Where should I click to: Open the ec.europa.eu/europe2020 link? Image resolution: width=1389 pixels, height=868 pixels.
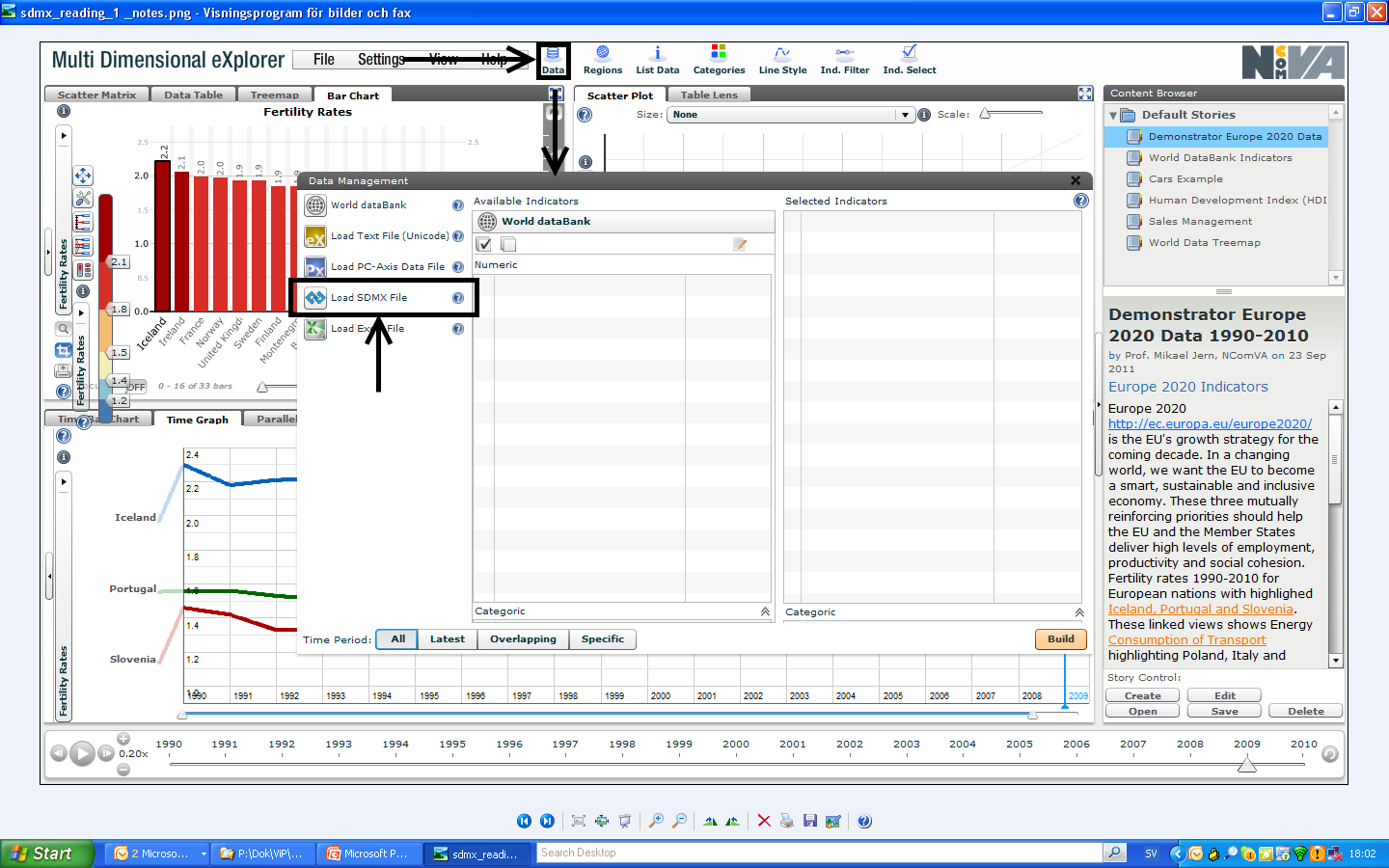1210,423
